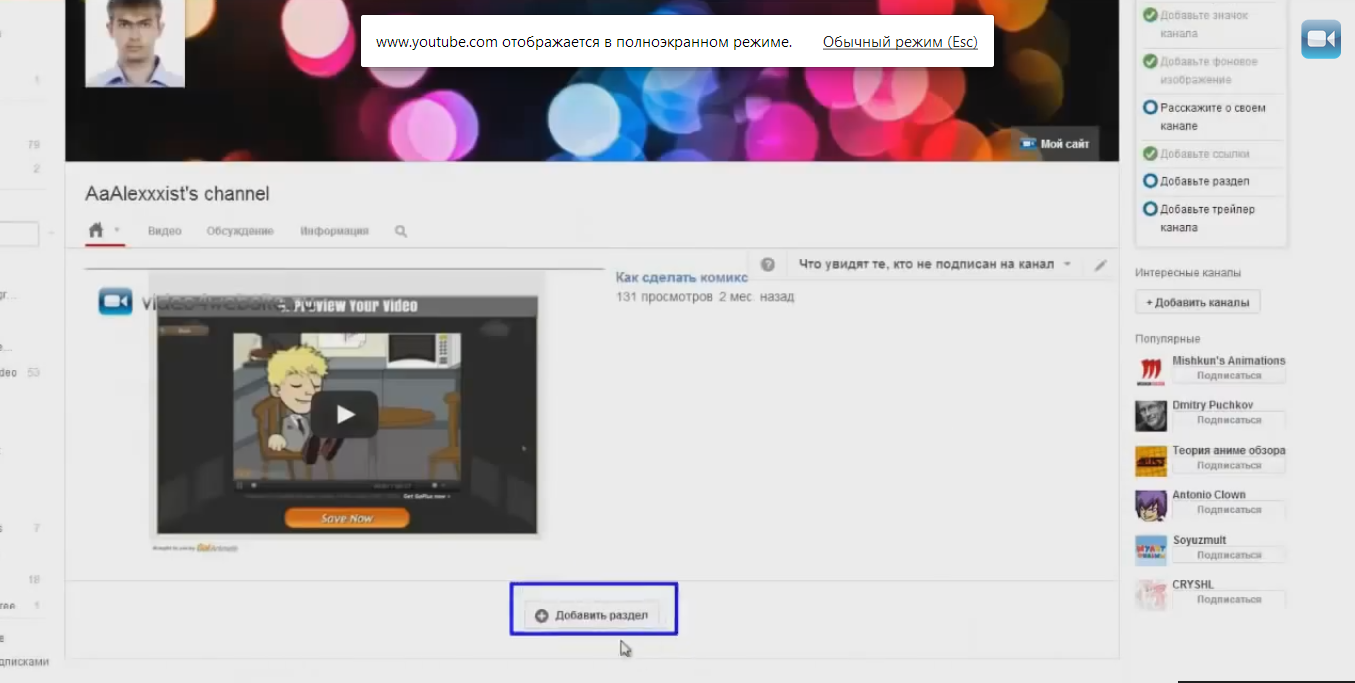
Task: Open 'Как сделать комикс' video link
Action: [x=682, y=278]
